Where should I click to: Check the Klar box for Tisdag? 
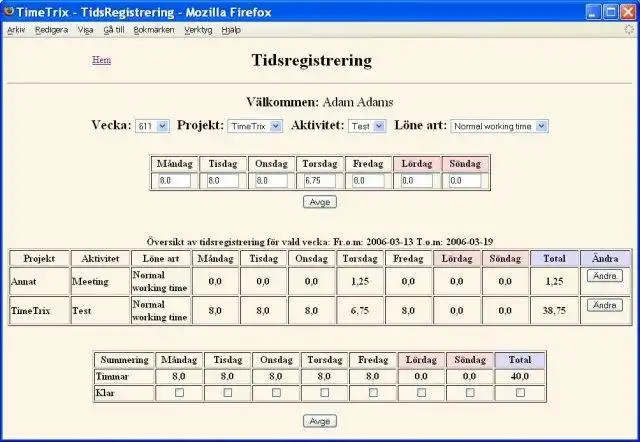(228, 392)
